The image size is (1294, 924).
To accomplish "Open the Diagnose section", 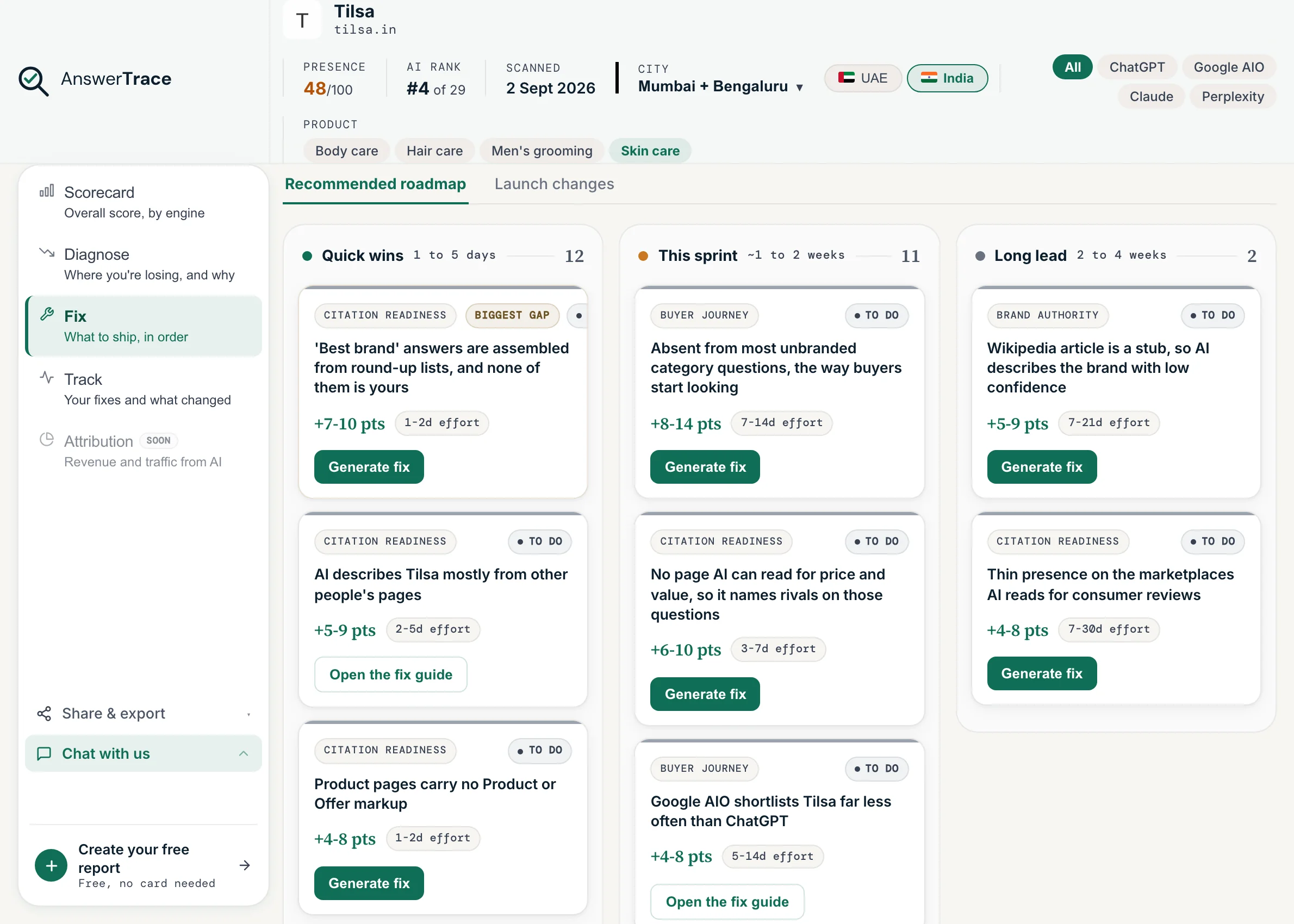I will [x=144, y=265].
